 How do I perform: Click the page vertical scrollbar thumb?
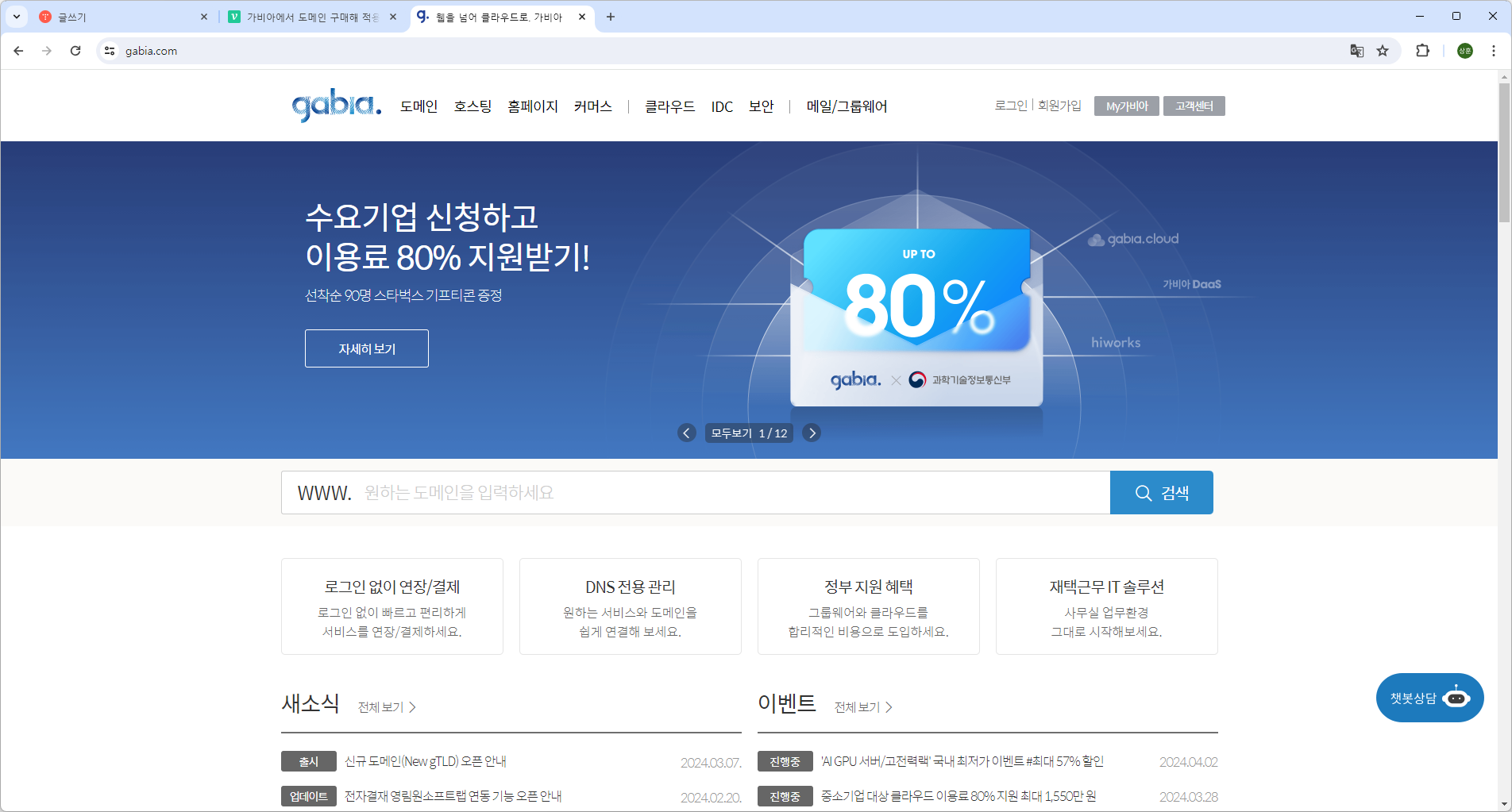pos(1504,152)
